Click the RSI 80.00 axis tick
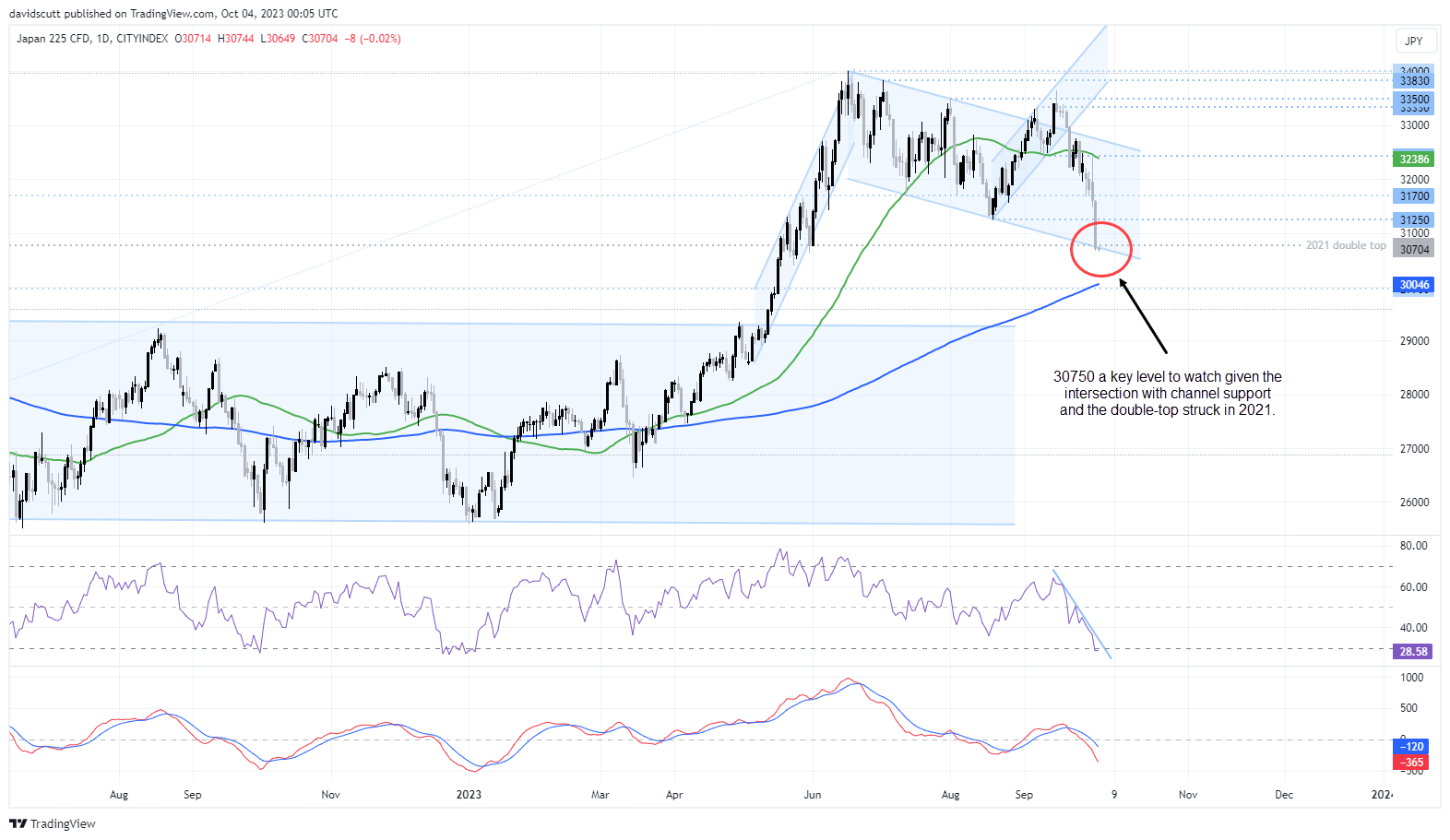The height and width of the screenshot is (840, 1450). coord(1413,546)
